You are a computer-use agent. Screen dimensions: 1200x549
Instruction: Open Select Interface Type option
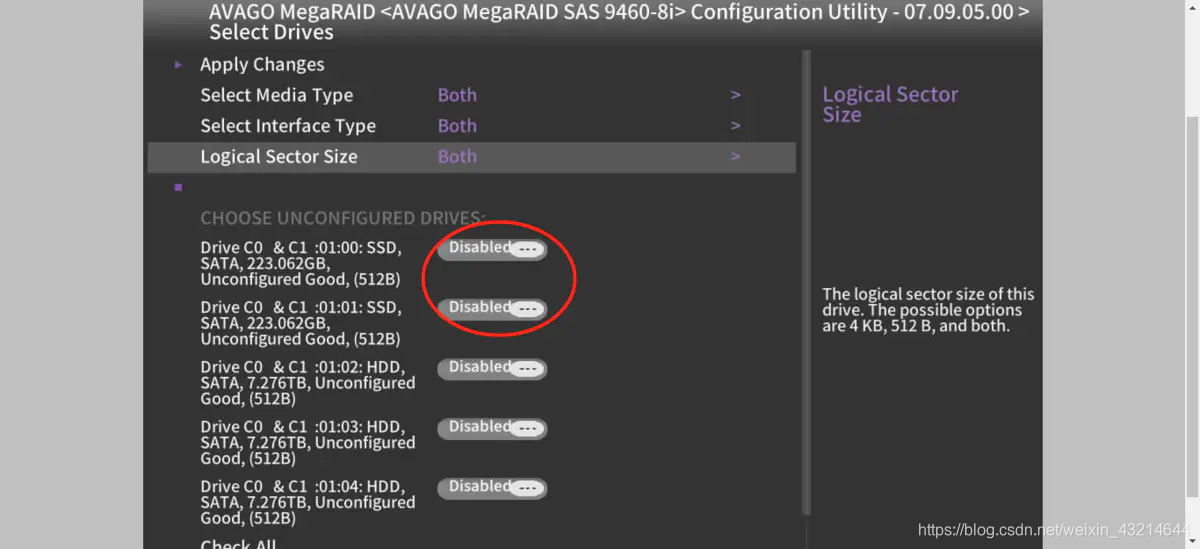click(x=288, y=126)
